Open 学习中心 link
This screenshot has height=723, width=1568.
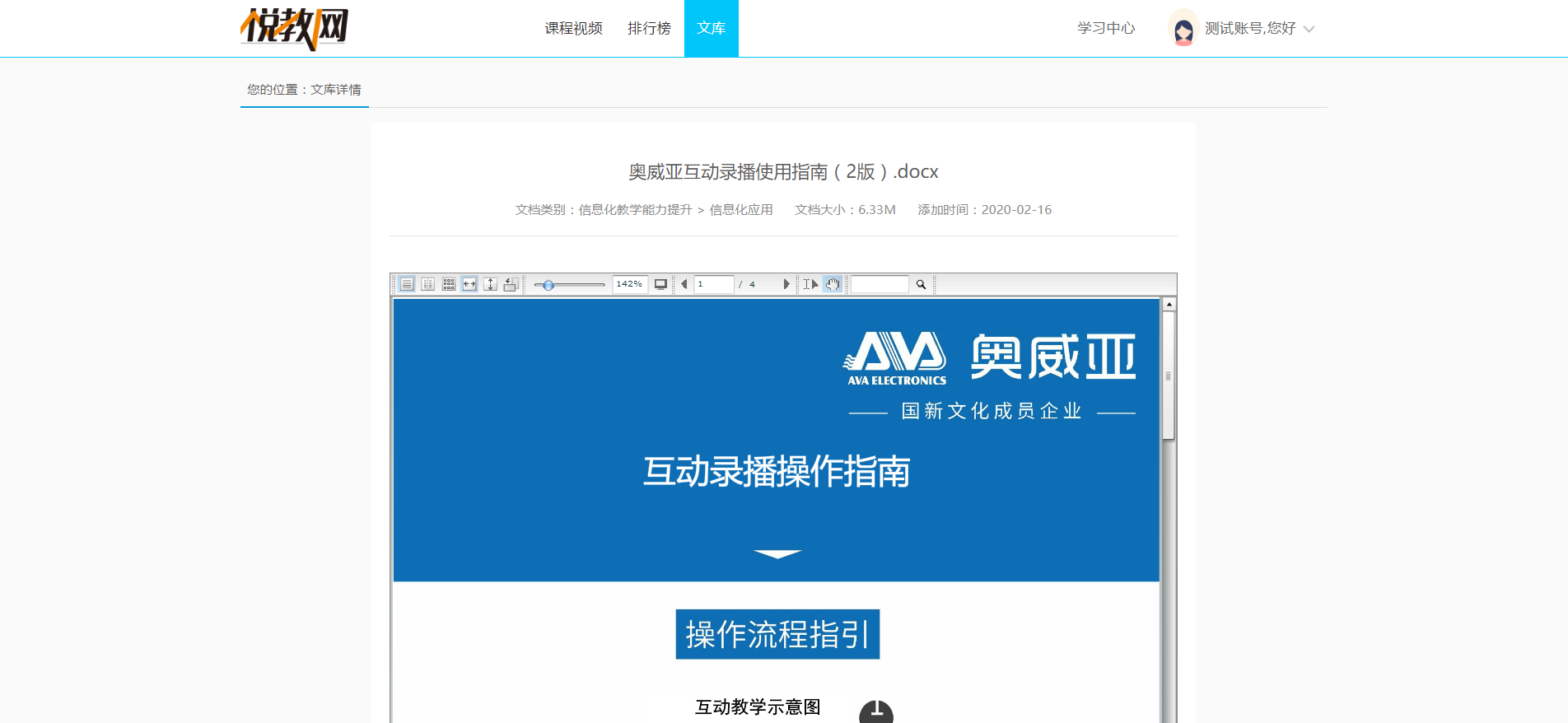click(x=1106, y=28)
